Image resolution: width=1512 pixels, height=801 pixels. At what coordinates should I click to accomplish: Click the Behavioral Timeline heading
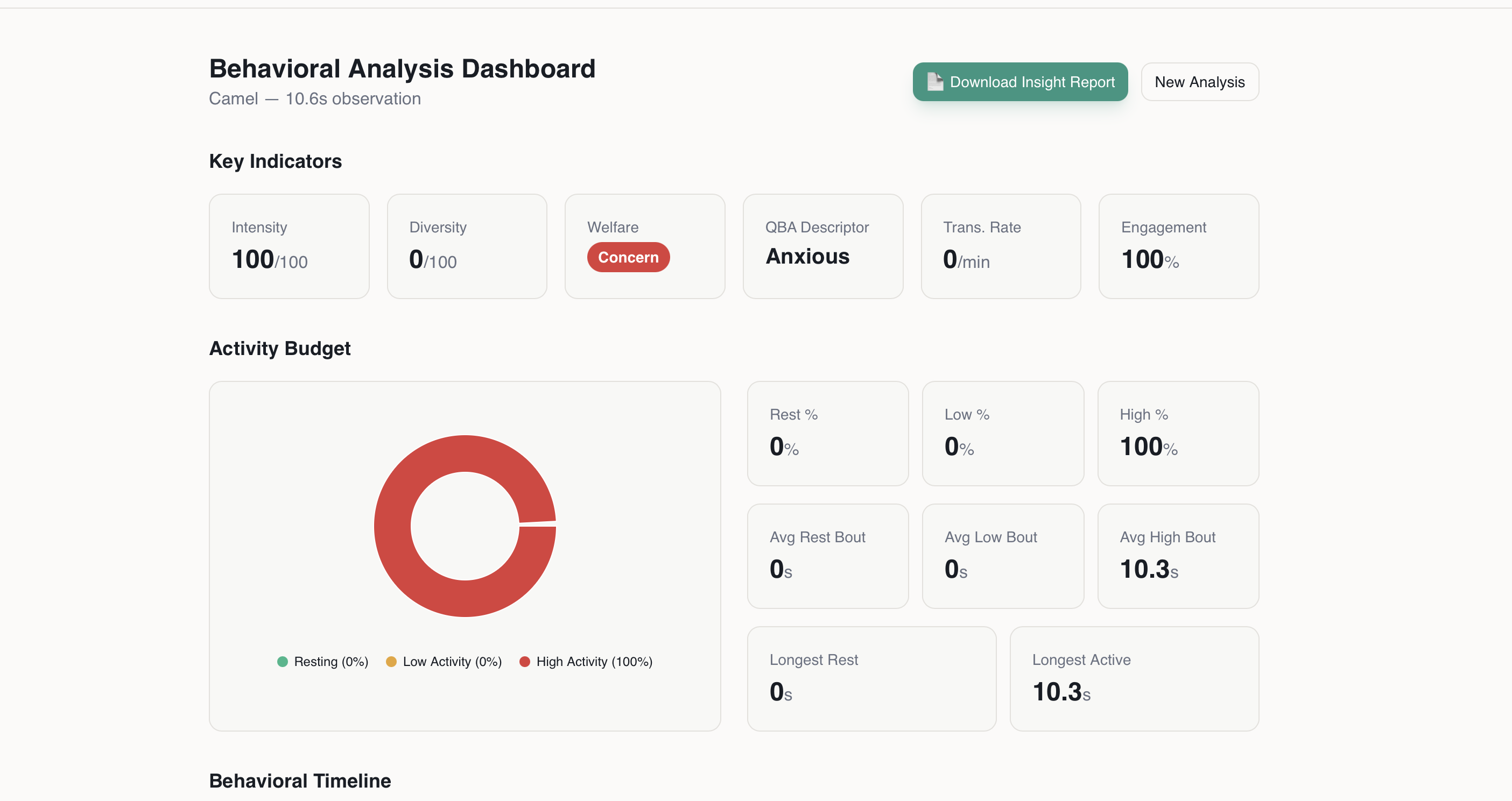pos(300,781)
